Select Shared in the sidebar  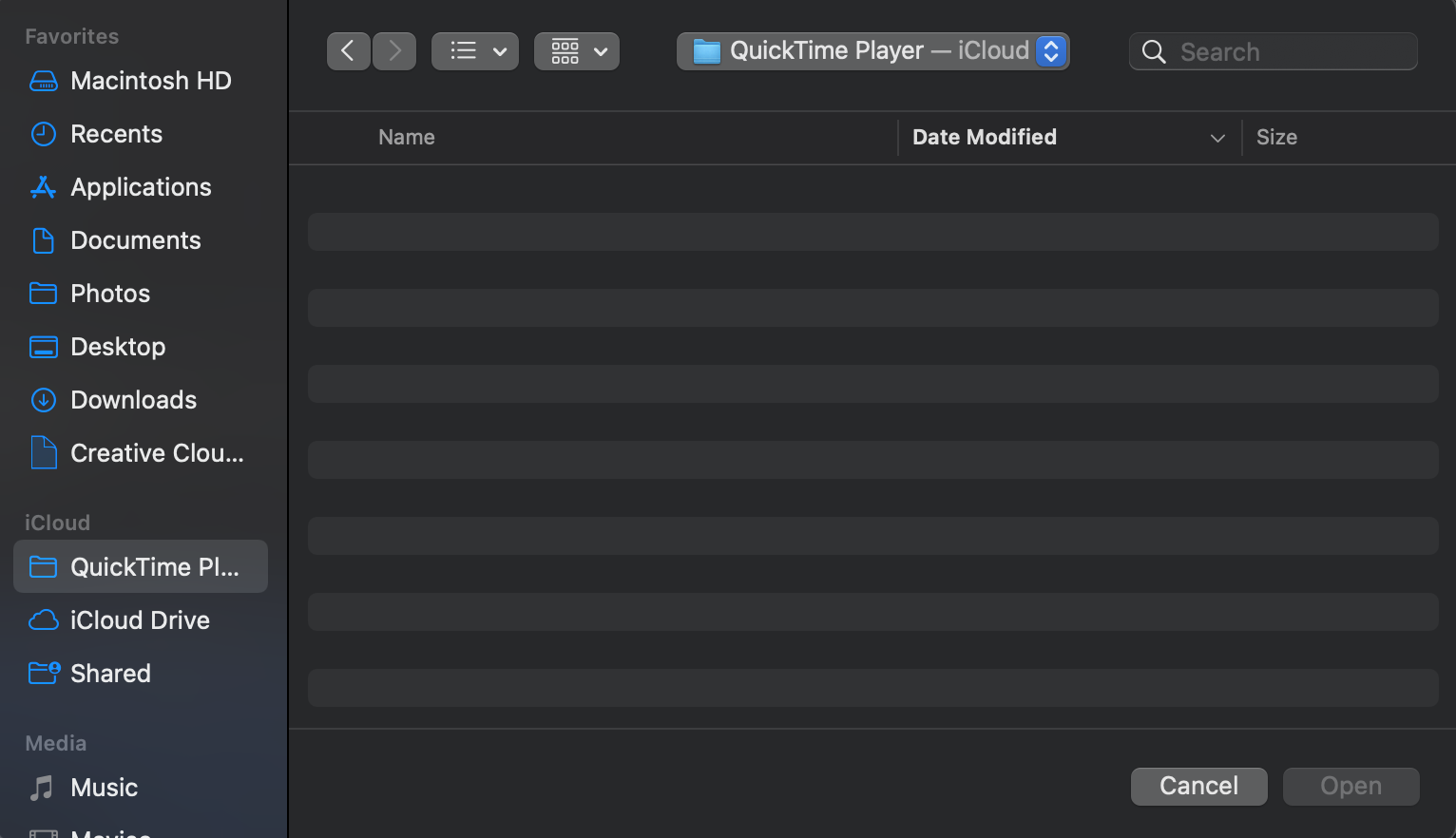(x=141, y=674)
